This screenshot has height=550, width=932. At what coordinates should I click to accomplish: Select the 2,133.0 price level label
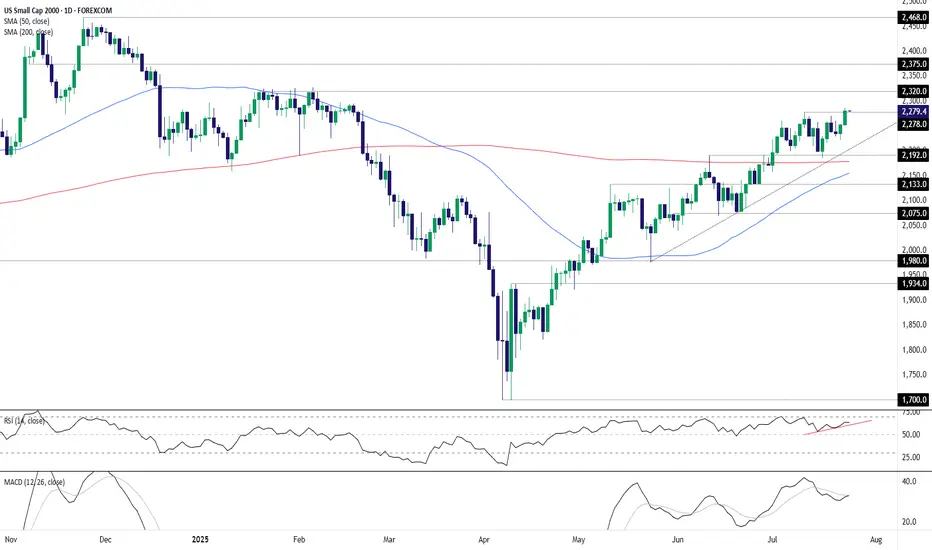(x=914, y=185)
